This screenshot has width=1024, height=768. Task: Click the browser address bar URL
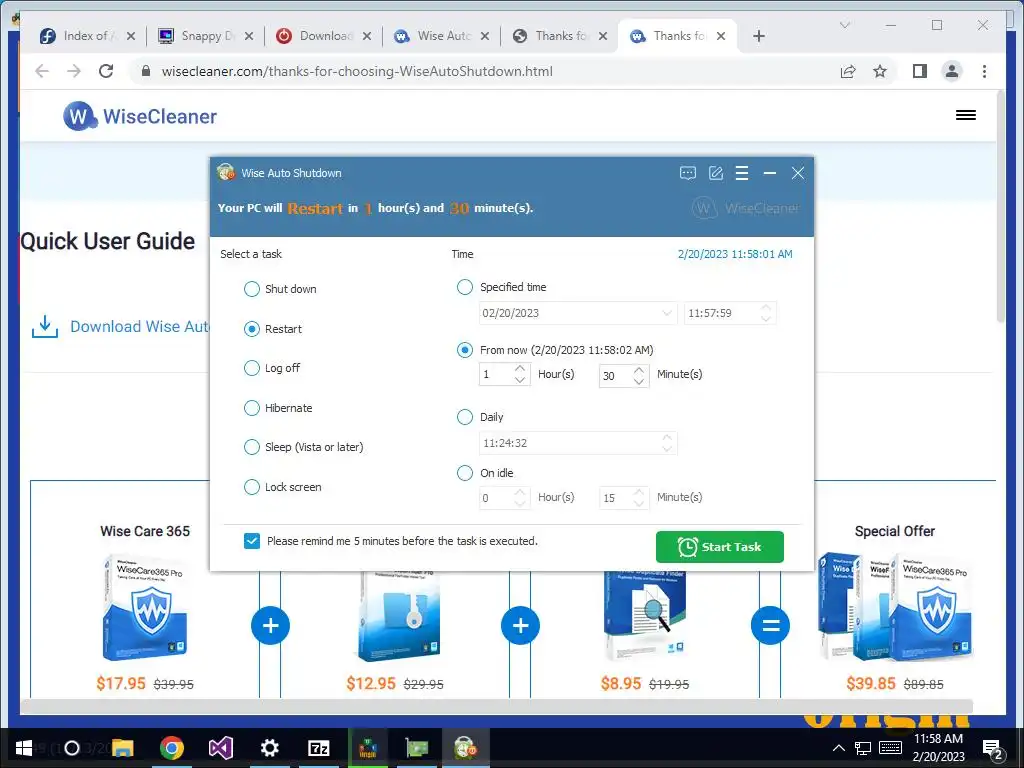(x=357, y=71)
